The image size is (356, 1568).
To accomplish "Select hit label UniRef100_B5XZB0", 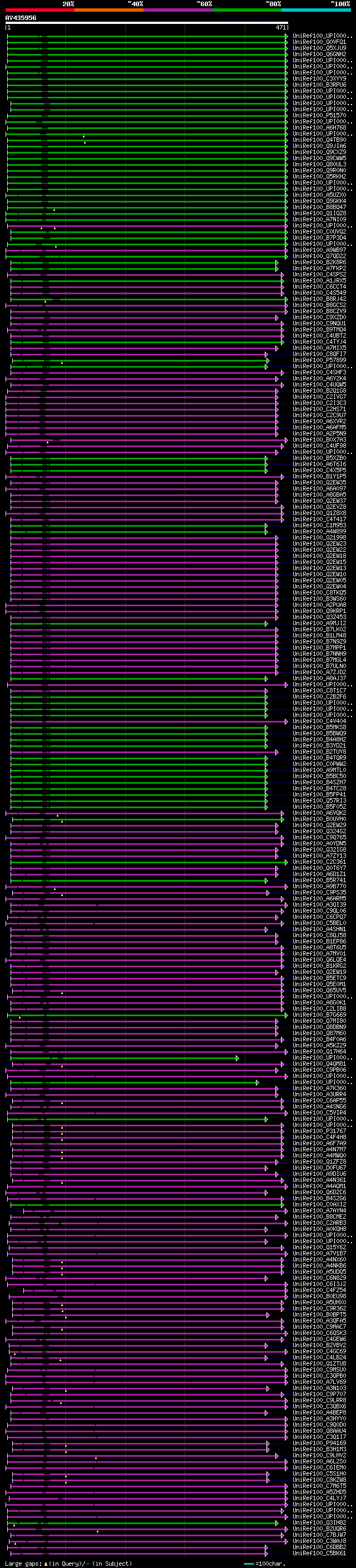I will pyautogui.click(x=319, y=458).
